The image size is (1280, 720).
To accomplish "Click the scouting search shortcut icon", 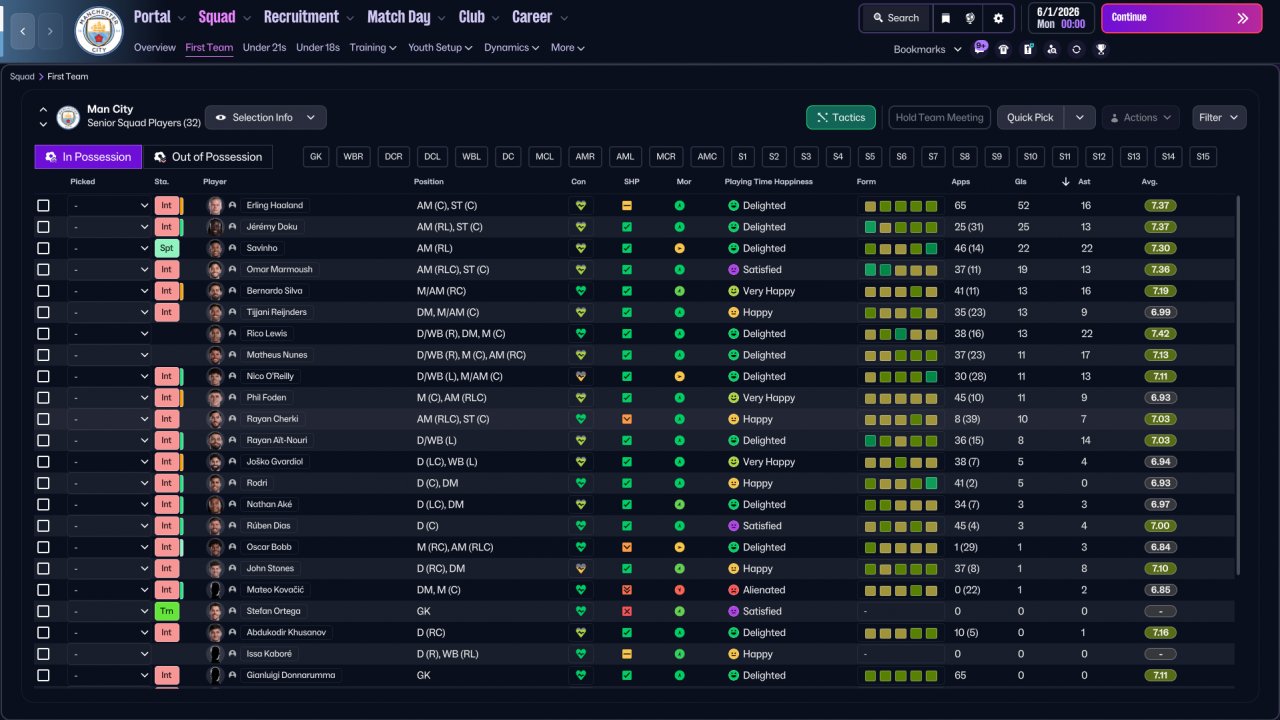I will pyautogui.click(x=1052, y=49).
